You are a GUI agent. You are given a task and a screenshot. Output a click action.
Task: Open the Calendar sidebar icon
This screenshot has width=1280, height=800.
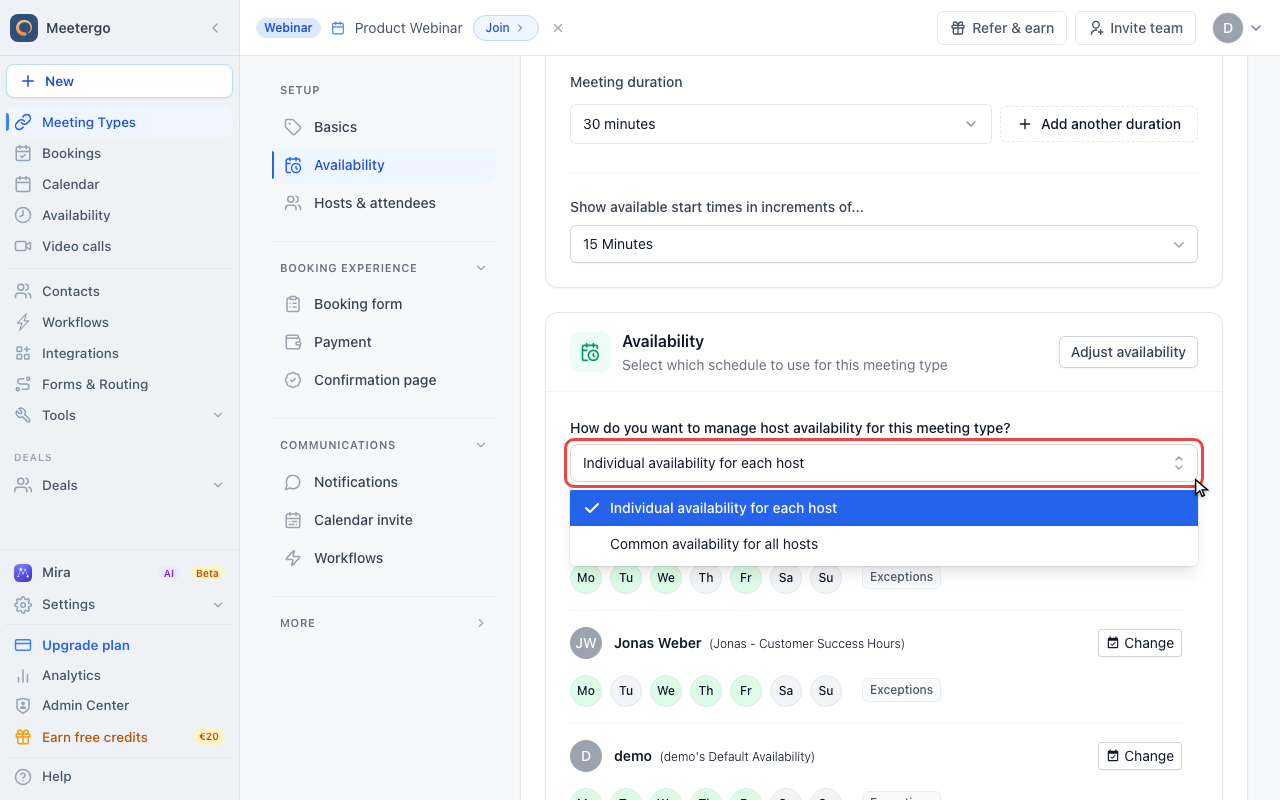coord(23,184)
